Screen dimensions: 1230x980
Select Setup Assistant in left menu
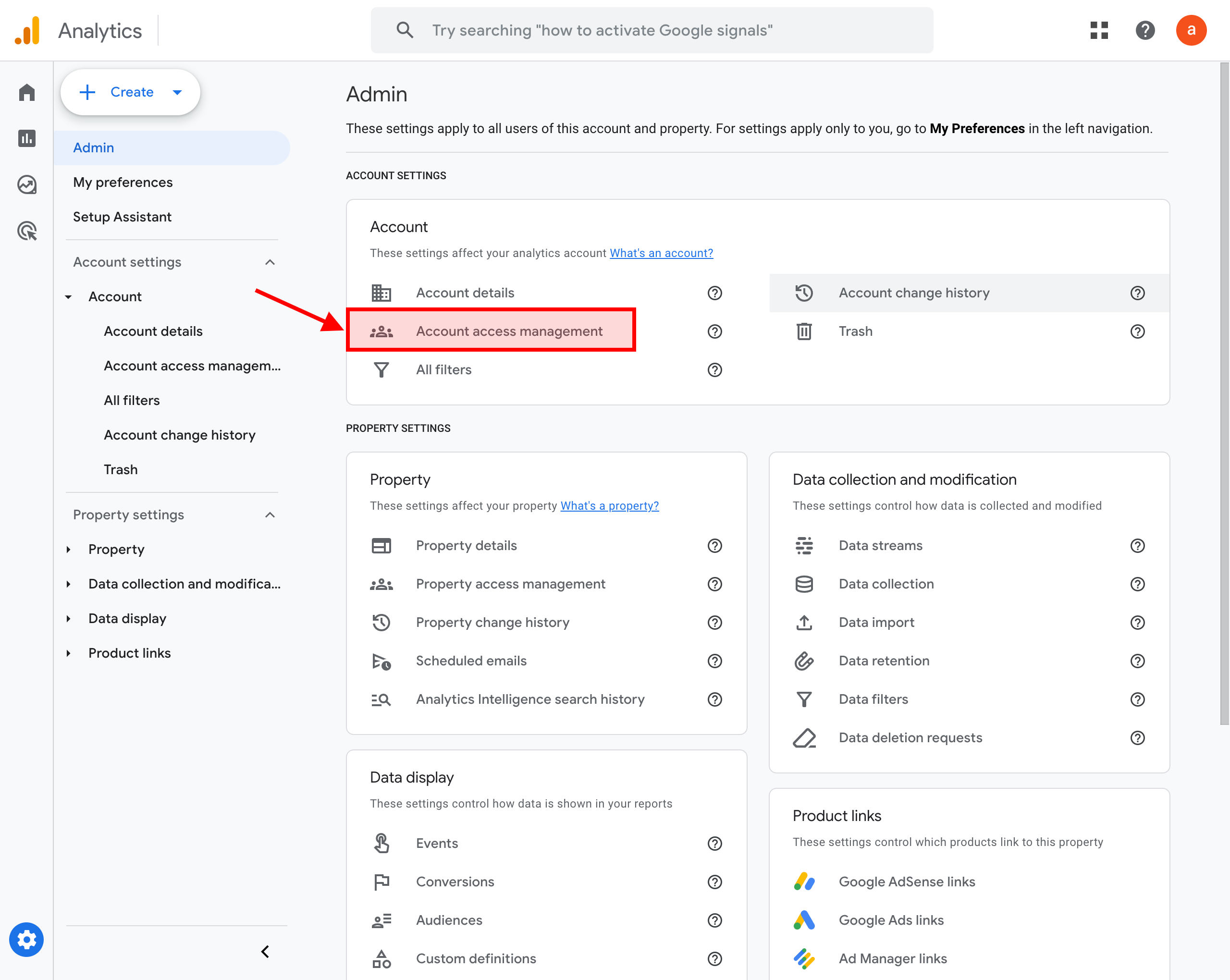pyautogui.click(x=122, y=217)
